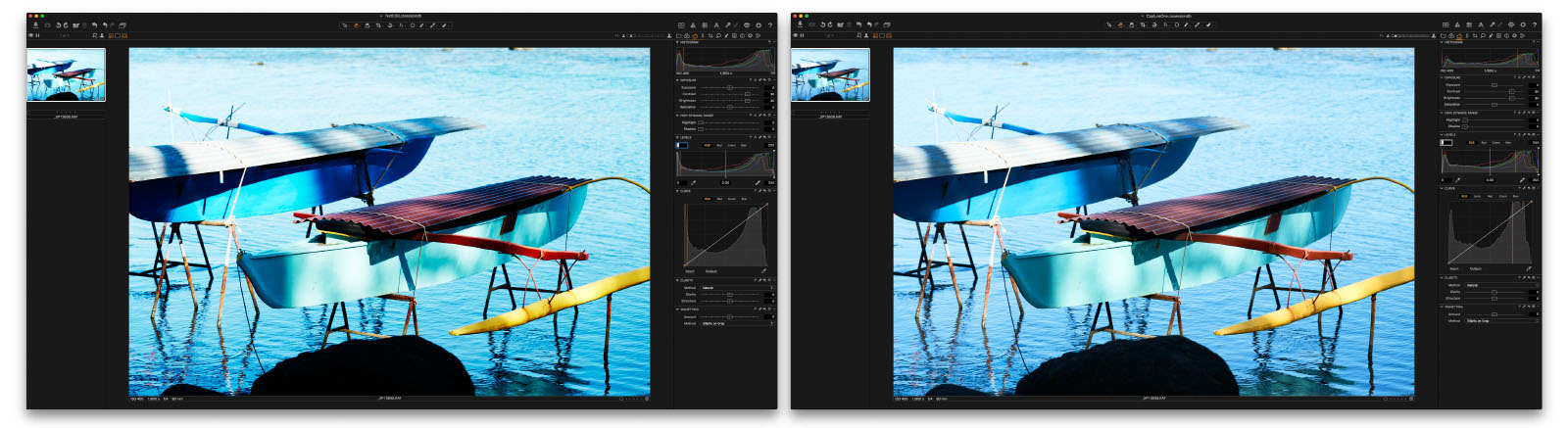Select Curve Luma tab in right window

[1478, 196]
